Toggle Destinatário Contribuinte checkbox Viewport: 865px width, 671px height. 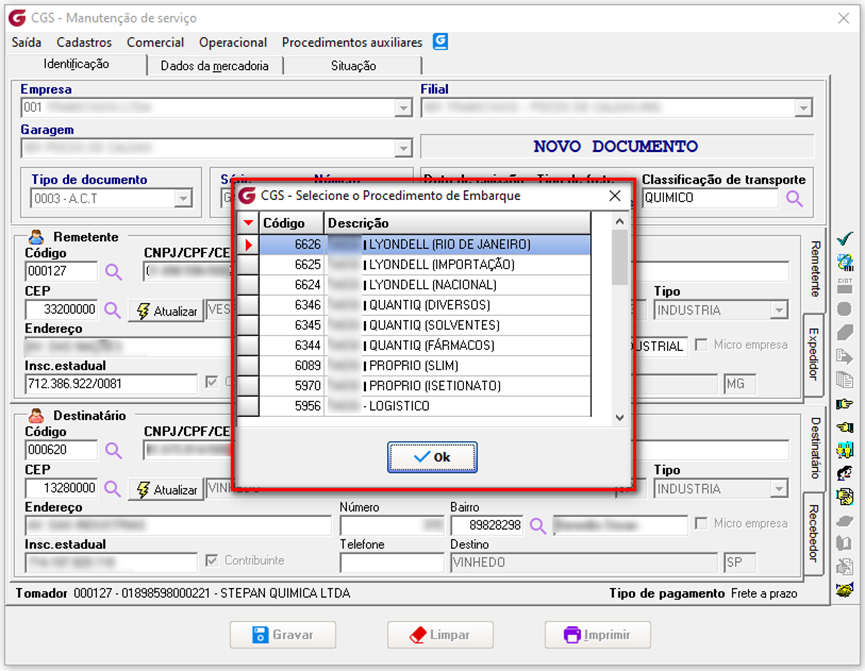pyautogui.click(x=211, y=561)
